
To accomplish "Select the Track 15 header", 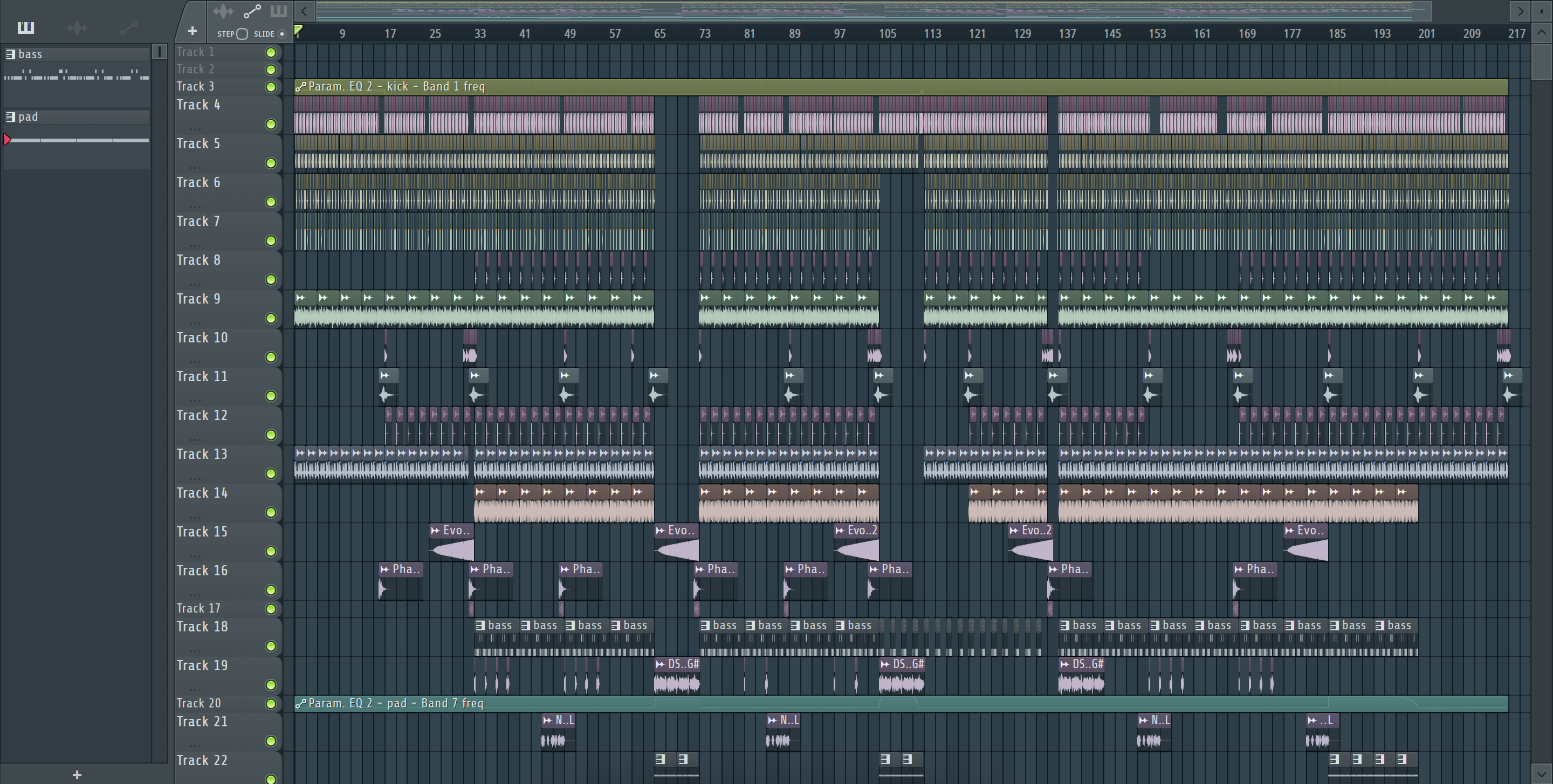I will coord(228,542).
